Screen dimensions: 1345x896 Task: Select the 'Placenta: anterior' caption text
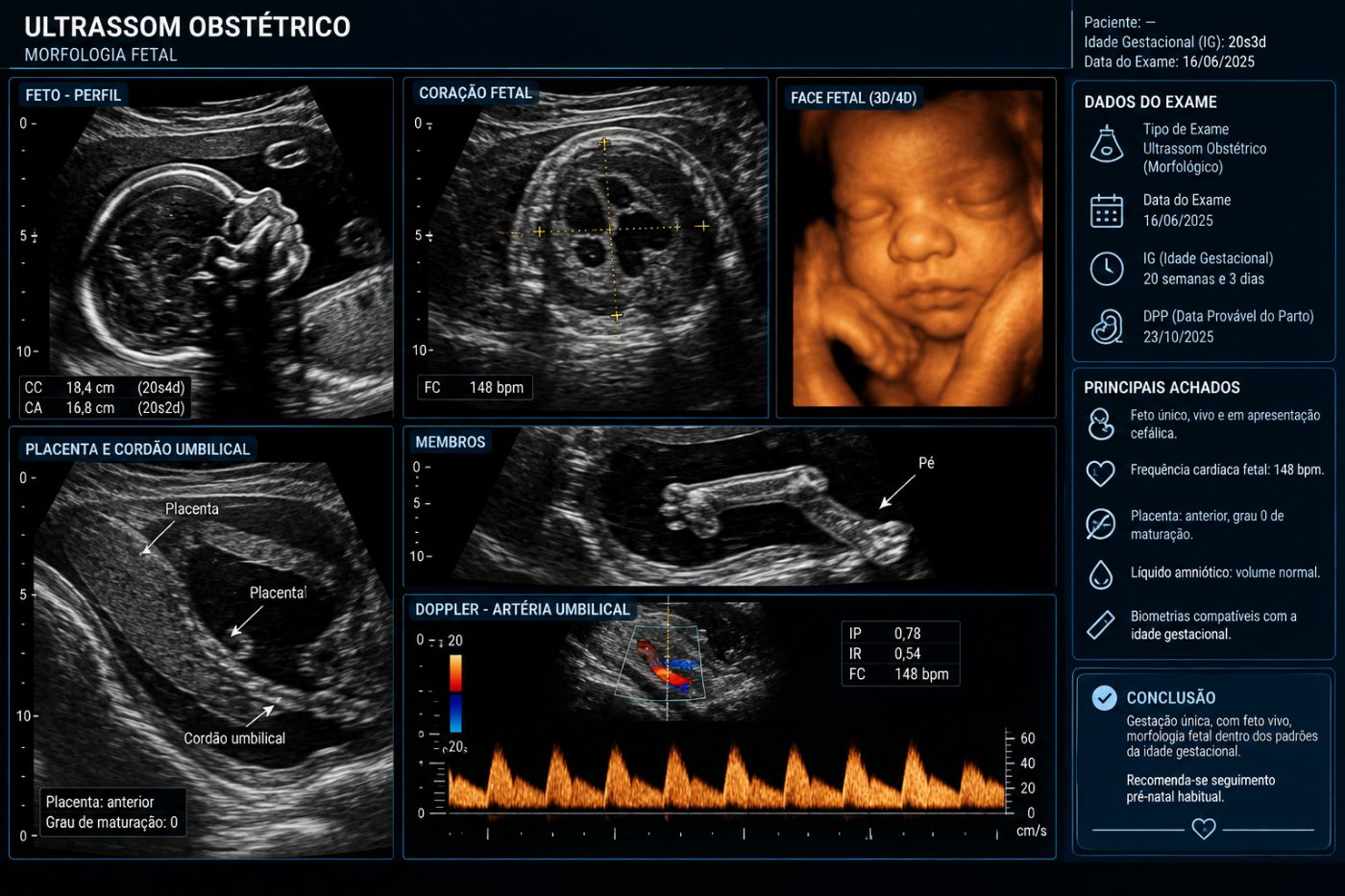(100, 802)
